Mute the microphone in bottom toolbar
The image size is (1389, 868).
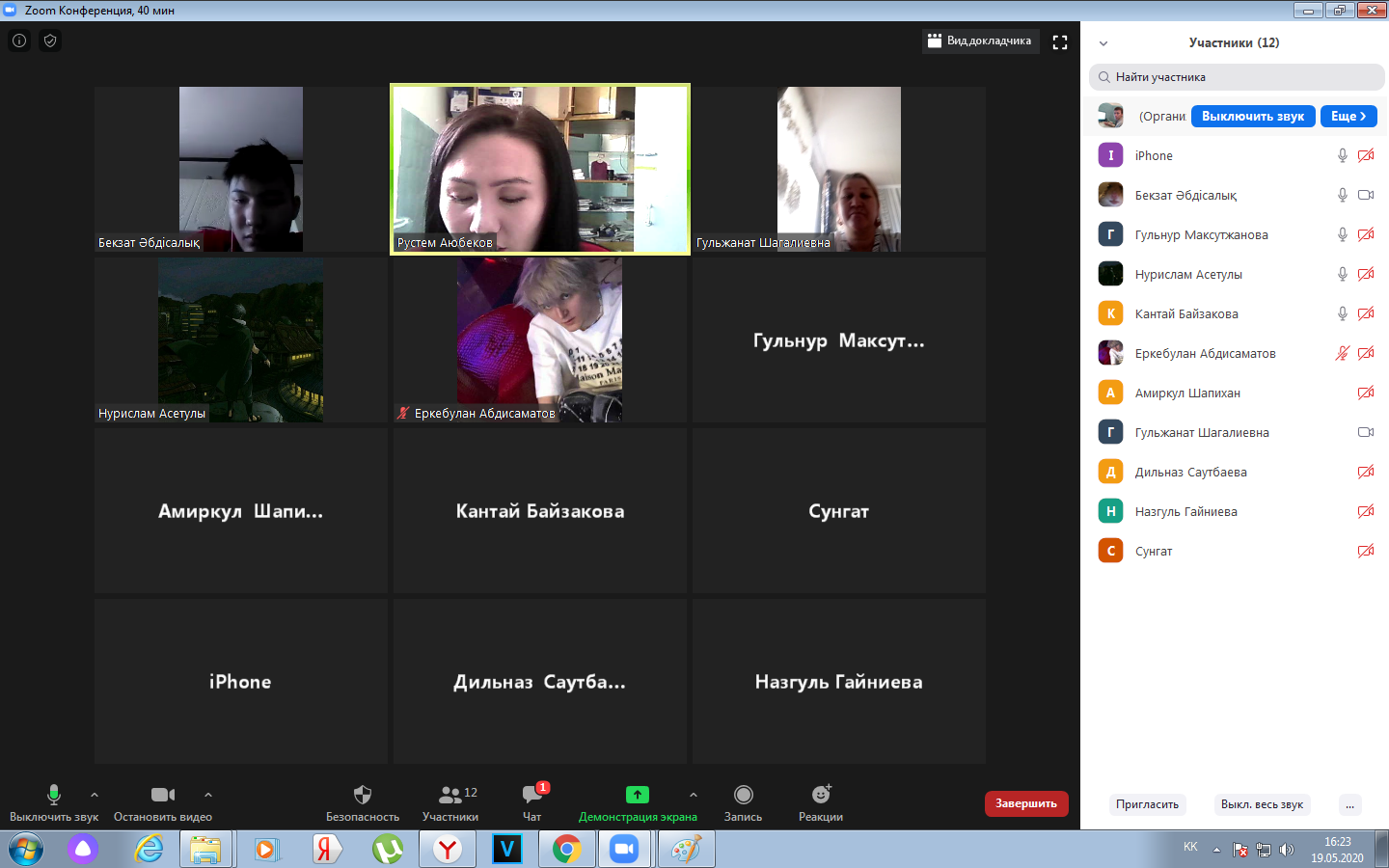(54, 796)
